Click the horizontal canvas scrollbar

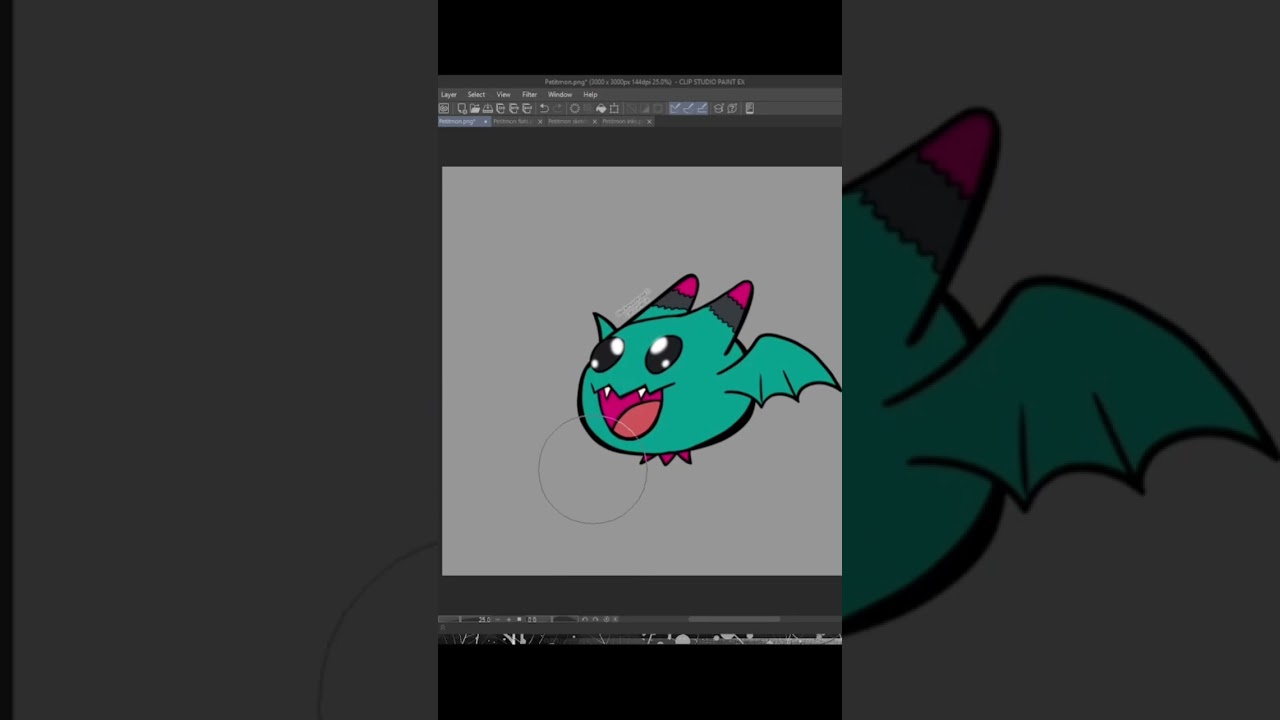pyautogui.click(x=734, y=619)
